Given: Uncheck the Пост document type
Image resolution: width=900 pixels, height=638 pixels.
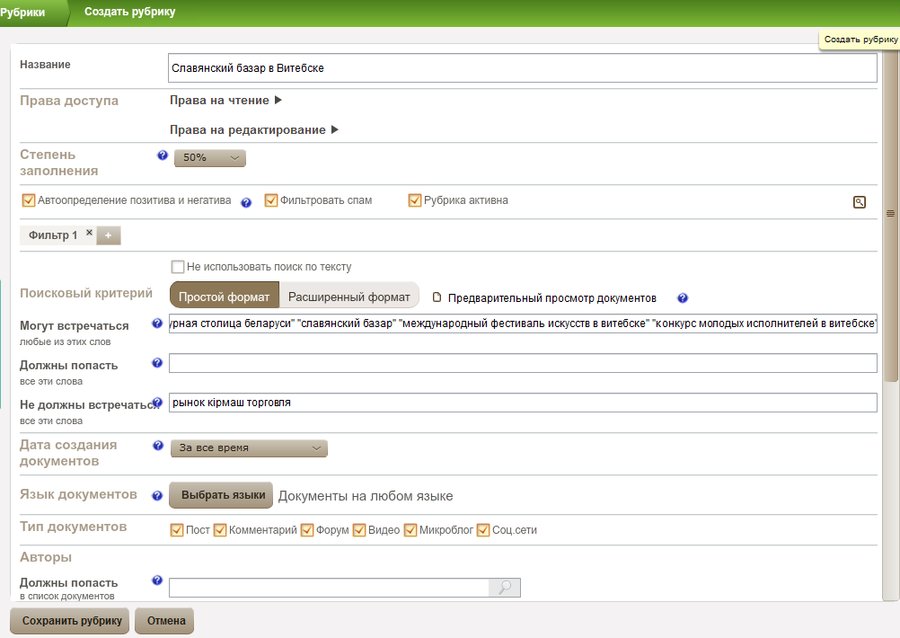Looking at the screenshot, I should click(177, 530).
